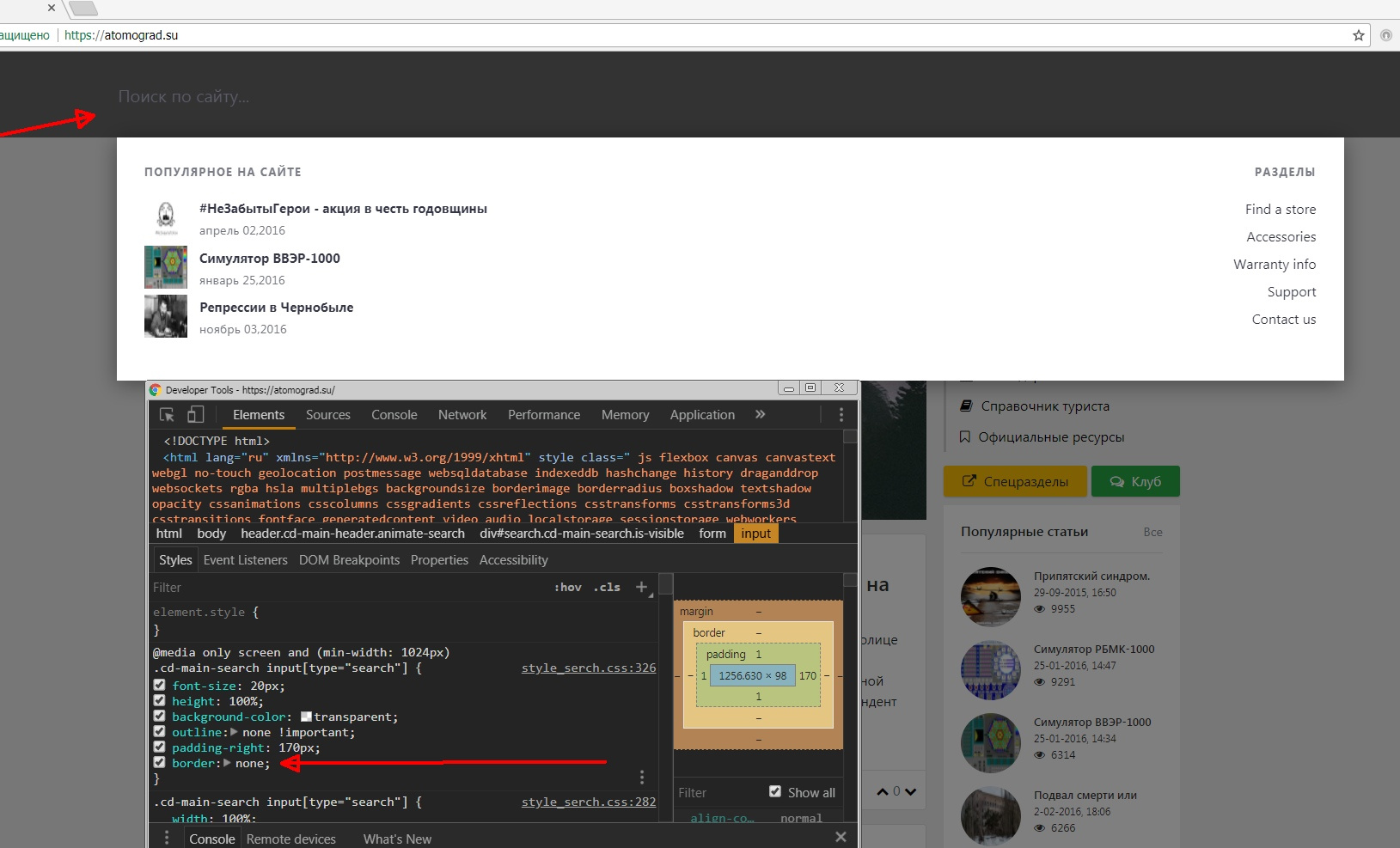Select the body breadcrumb element
Image resolution: width=1400 pixels, height=848 pixels.
click(x=211, y=534)
